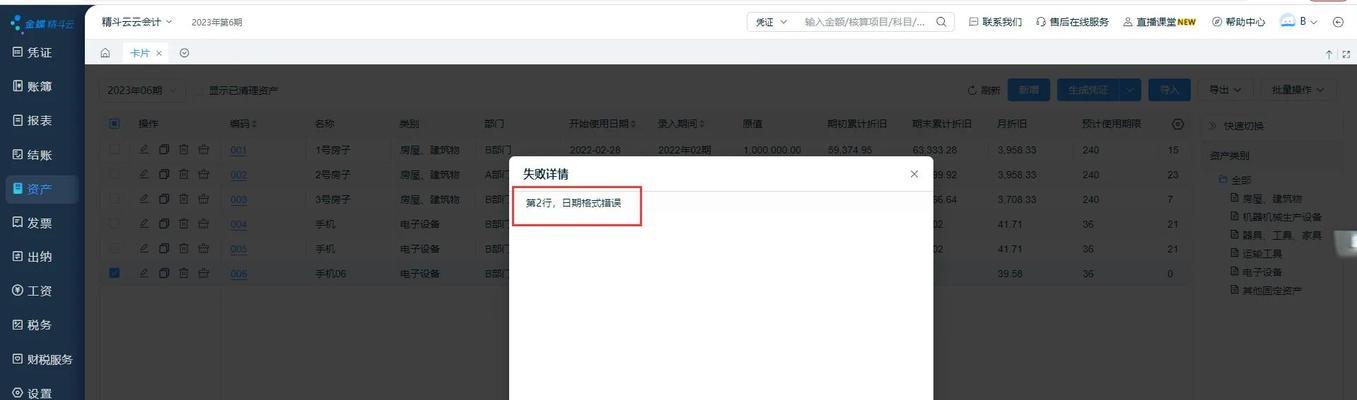
Task: Uncheck the checkbox for row 006
Action: 114,273
